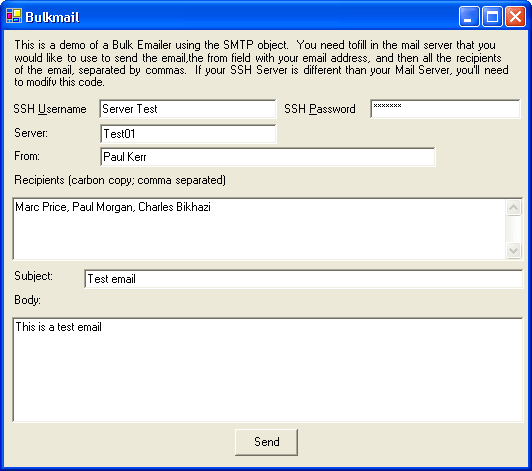Select the Server field containing Test01
Image resolution: width=532 pixels, height=471 pixels.
(188, 134)
